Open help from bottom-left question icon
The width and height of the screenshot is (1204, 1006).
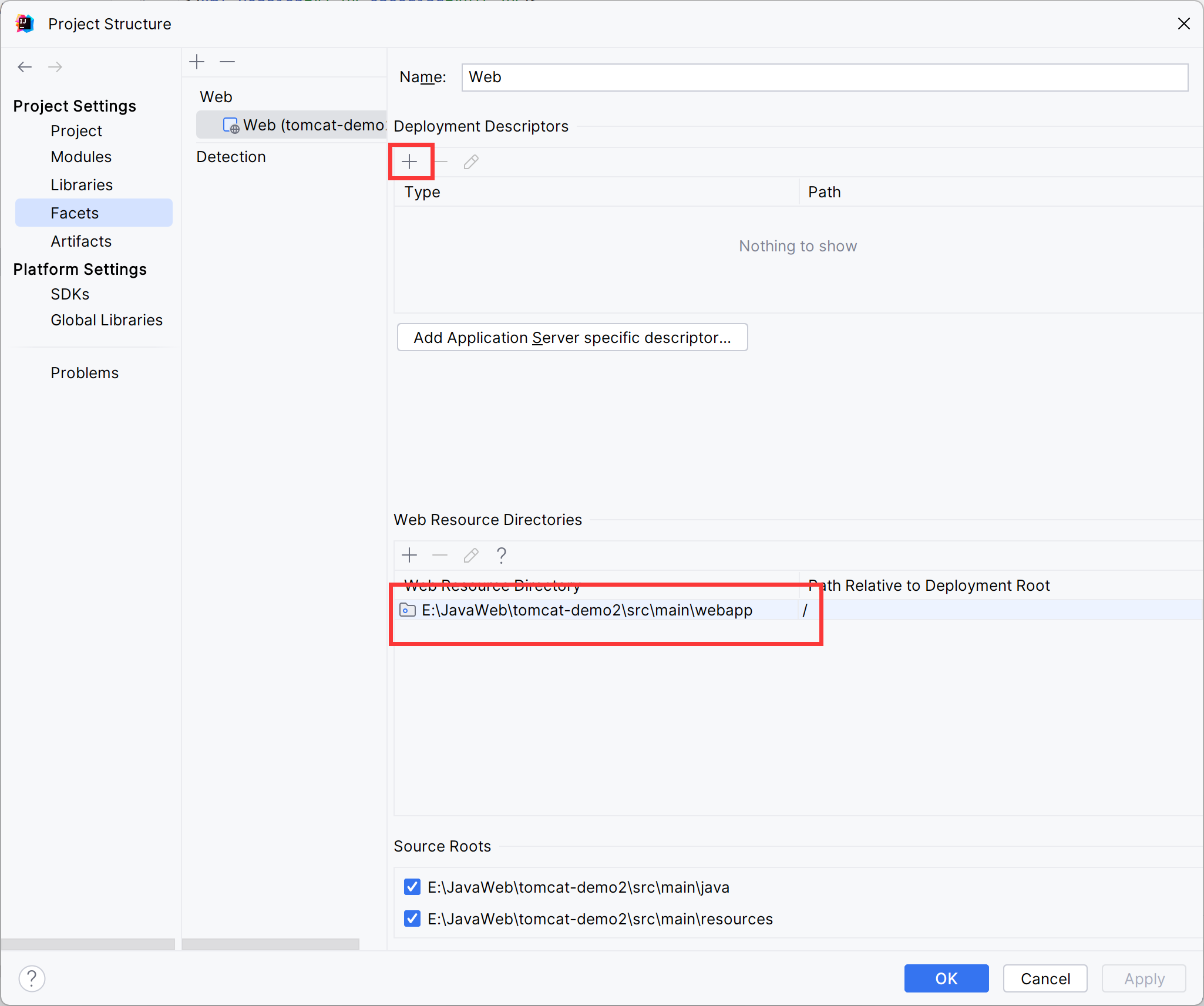[32, 979]
